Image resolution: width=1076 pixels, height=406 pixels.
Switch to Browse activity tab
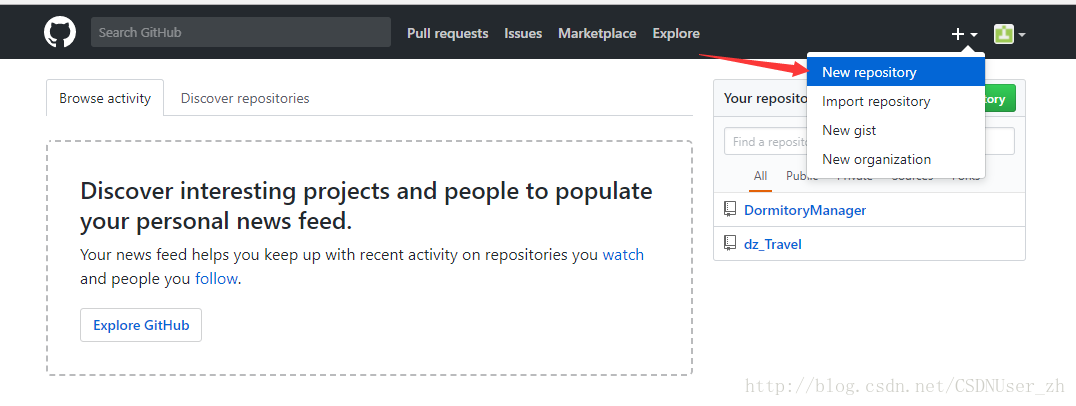[x=105, y=98]
